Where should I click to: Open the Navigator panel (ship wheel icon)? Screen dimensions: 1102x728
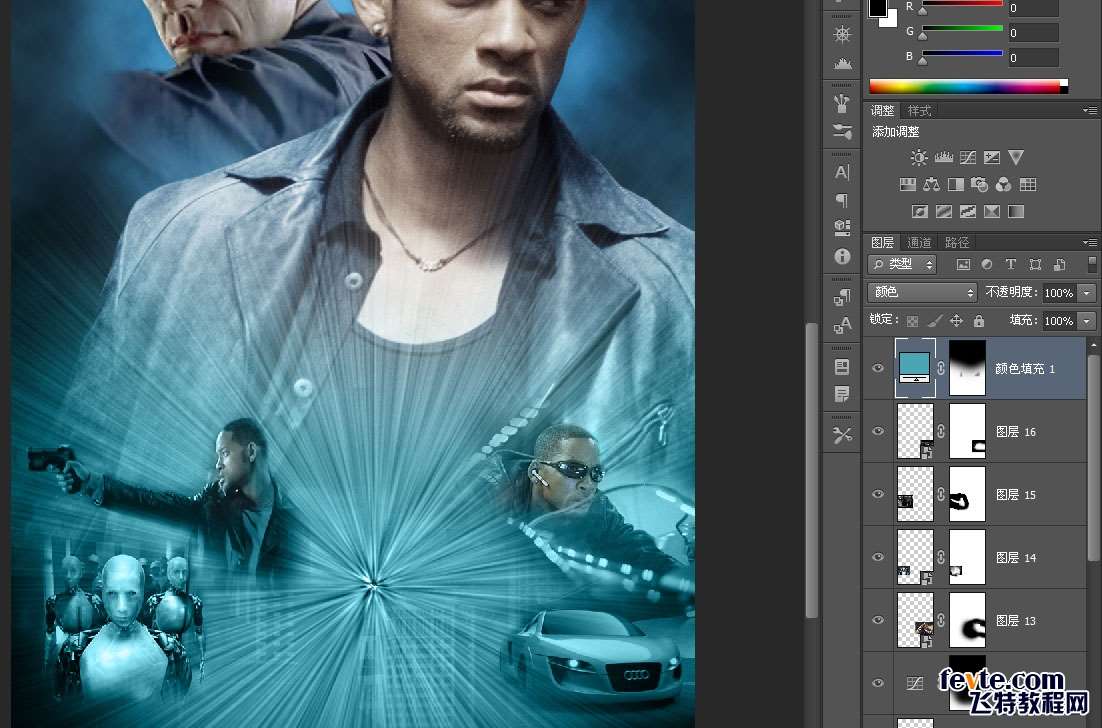click(x=842, y=34)
